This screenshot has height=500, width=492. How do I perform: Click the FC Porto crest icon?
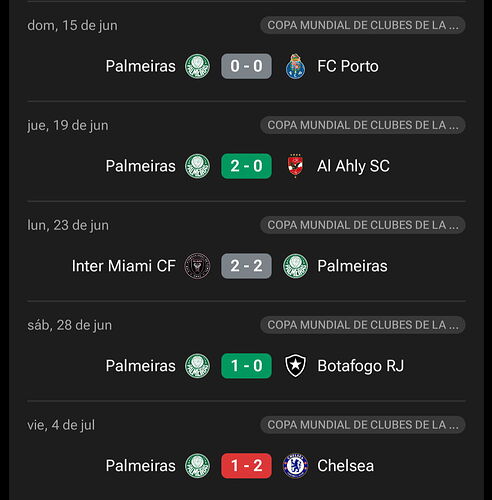pyautogui.click(x=295, y=66)
